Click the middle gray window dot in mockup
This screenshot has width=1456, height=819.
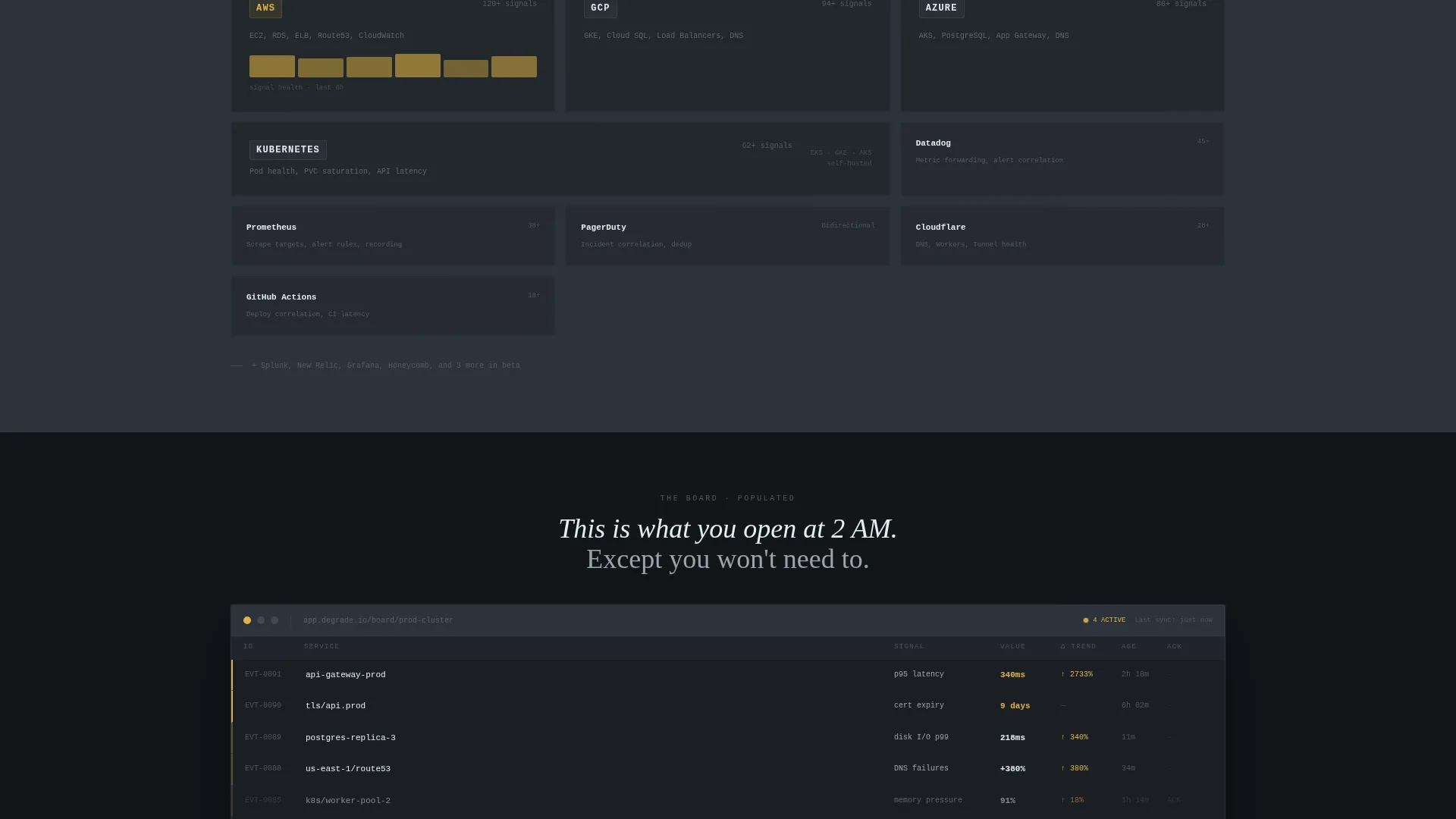pos(261,620)
